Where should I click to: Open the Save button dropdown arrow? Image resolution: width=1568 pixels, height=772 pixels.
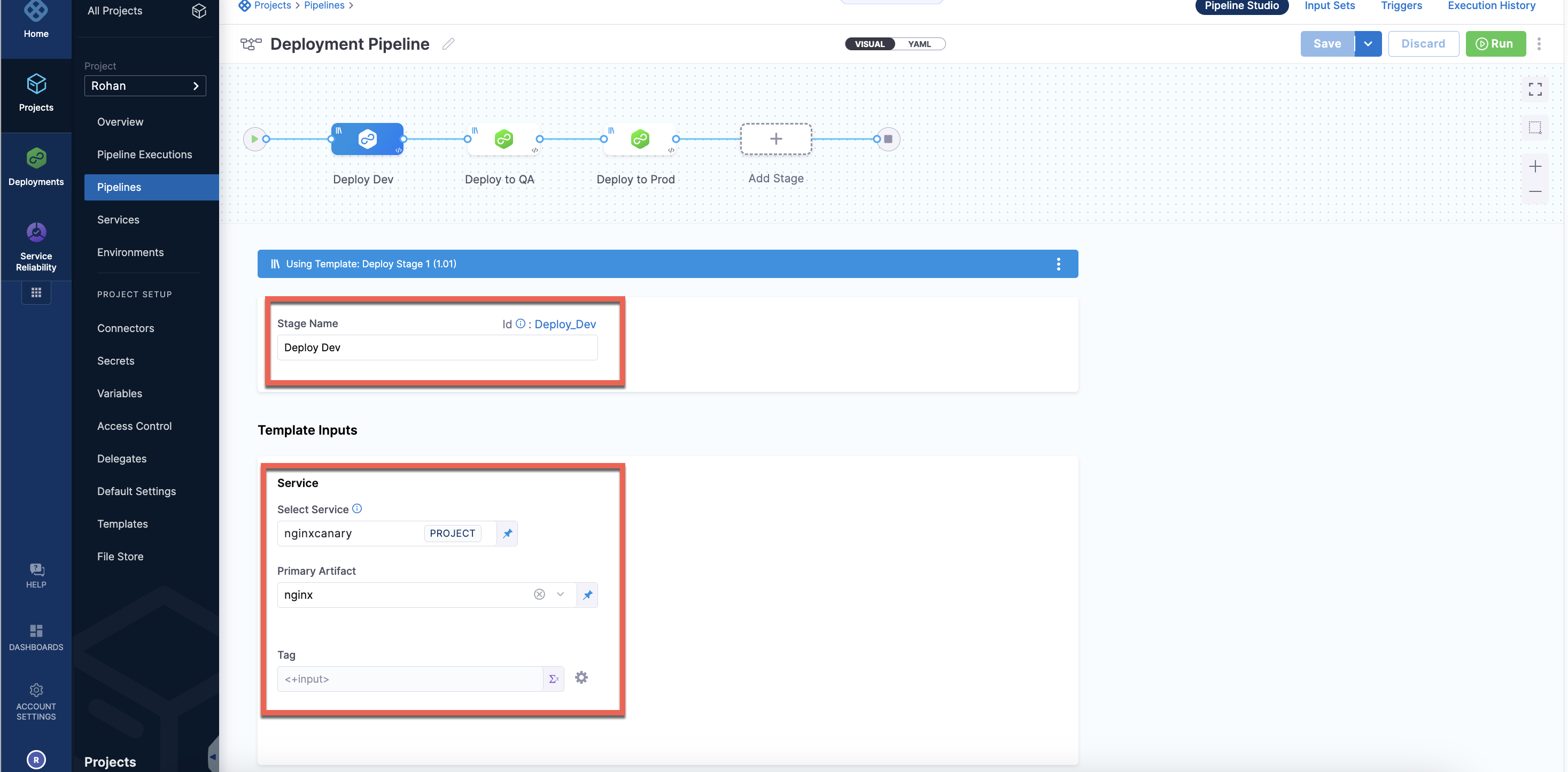click(x=1368, y=44)
